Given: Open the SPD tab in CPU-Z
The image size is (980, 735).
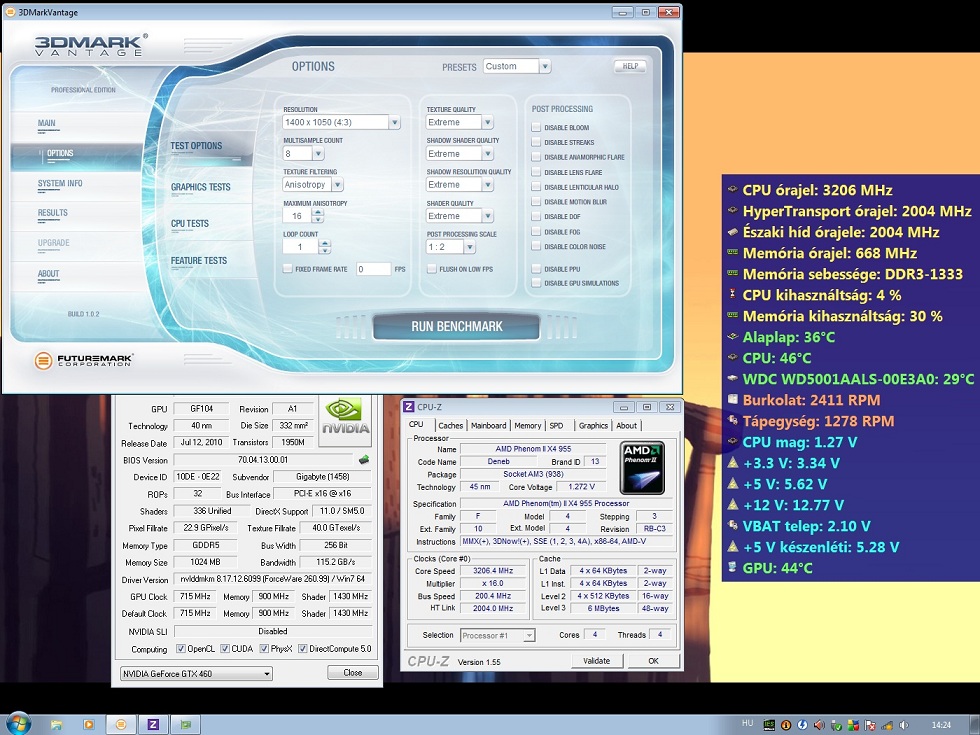Looking at the screenshot, I should tap(556, 426).
